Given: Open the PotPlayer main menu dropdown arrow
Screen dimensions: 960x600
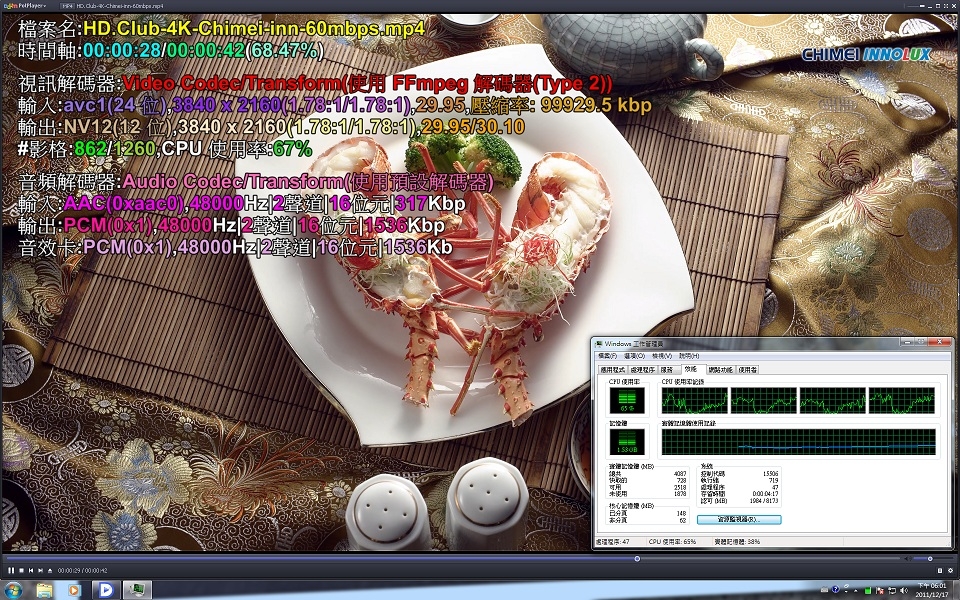Looking at the screenshot, I should (45, 5).
